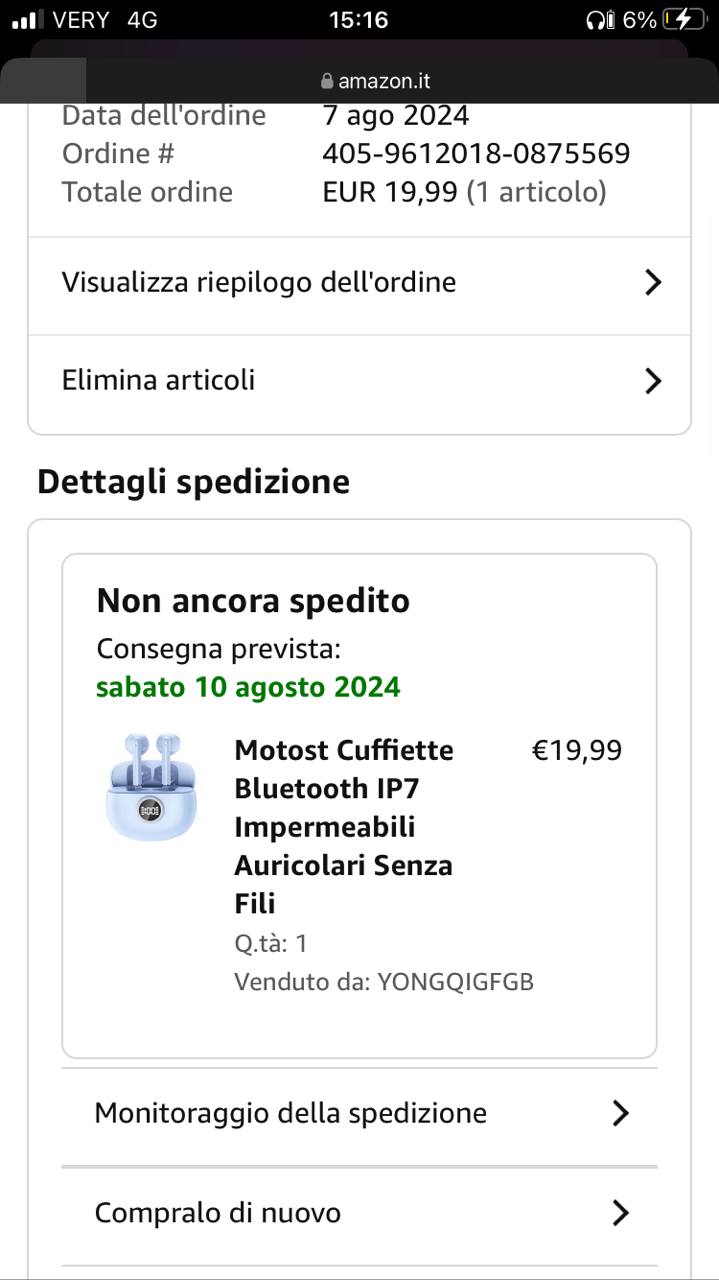This screenshot has height=1280, width=719.
Task: Expand the Monitoraggio della spedizione chevron
Action: pyautogui.click(x=620, y=1114)
